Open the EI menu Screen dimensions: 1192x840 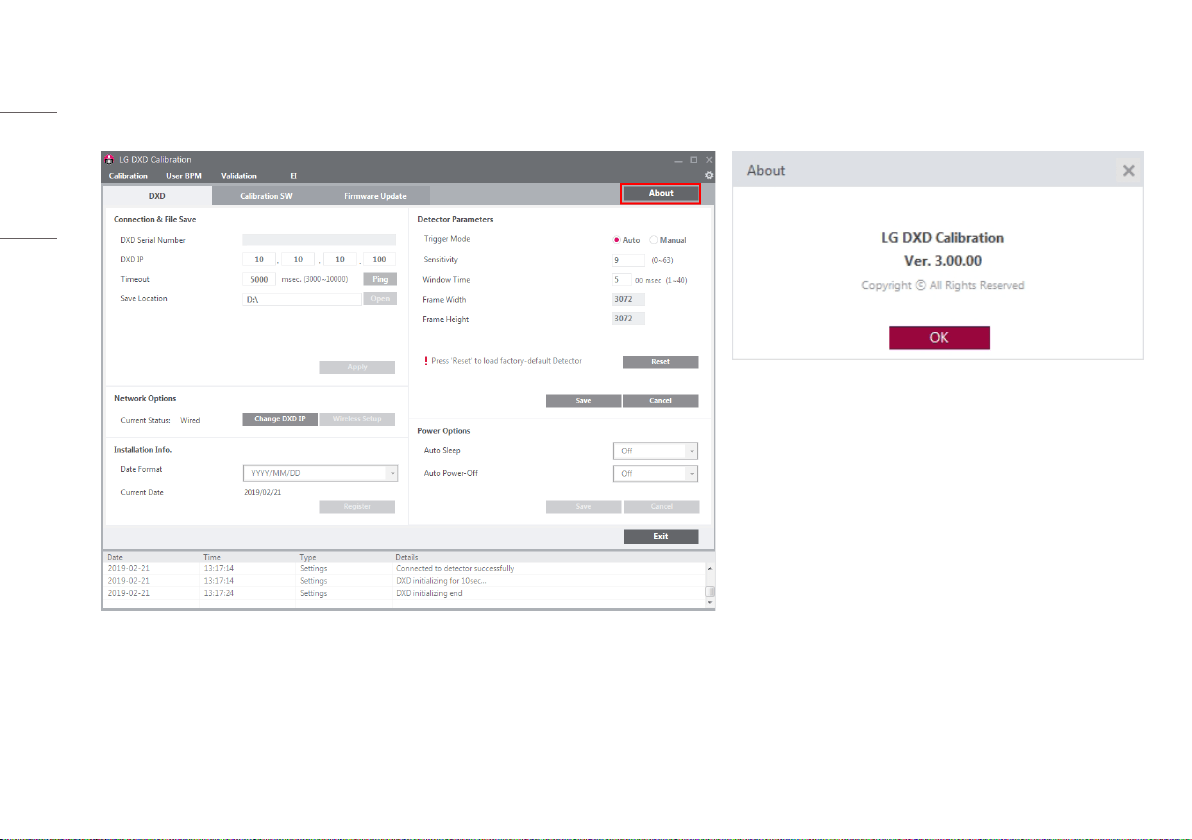point(293,176)
